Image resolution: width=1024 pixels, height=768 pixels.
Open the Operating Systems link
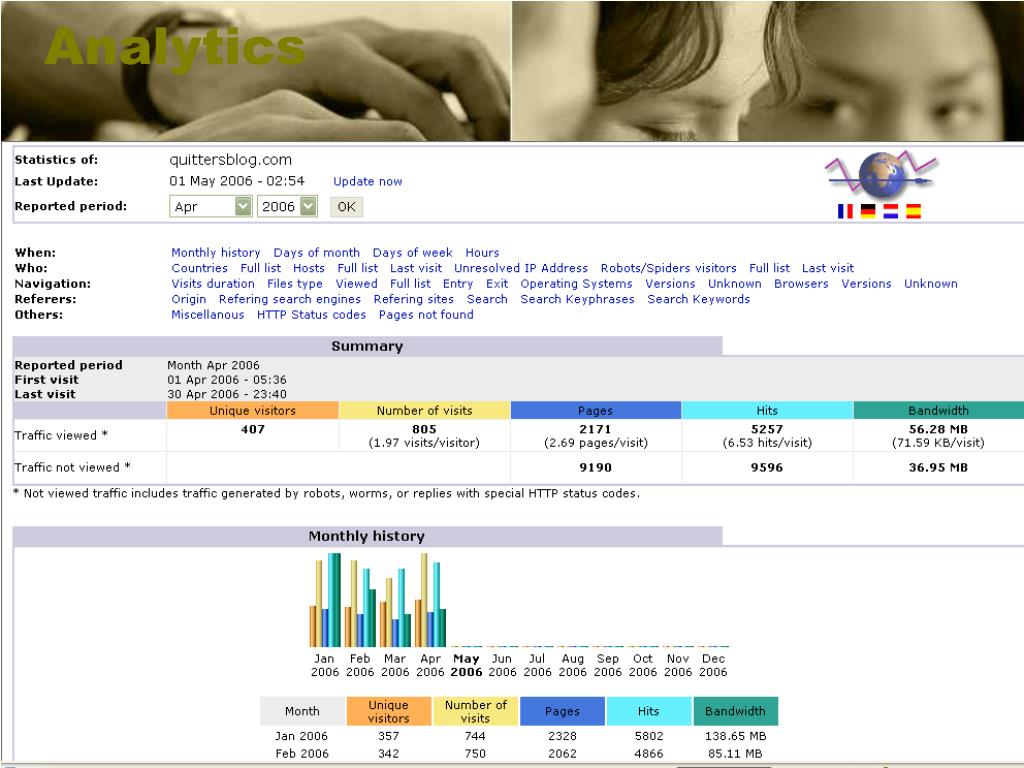(577, 284)
